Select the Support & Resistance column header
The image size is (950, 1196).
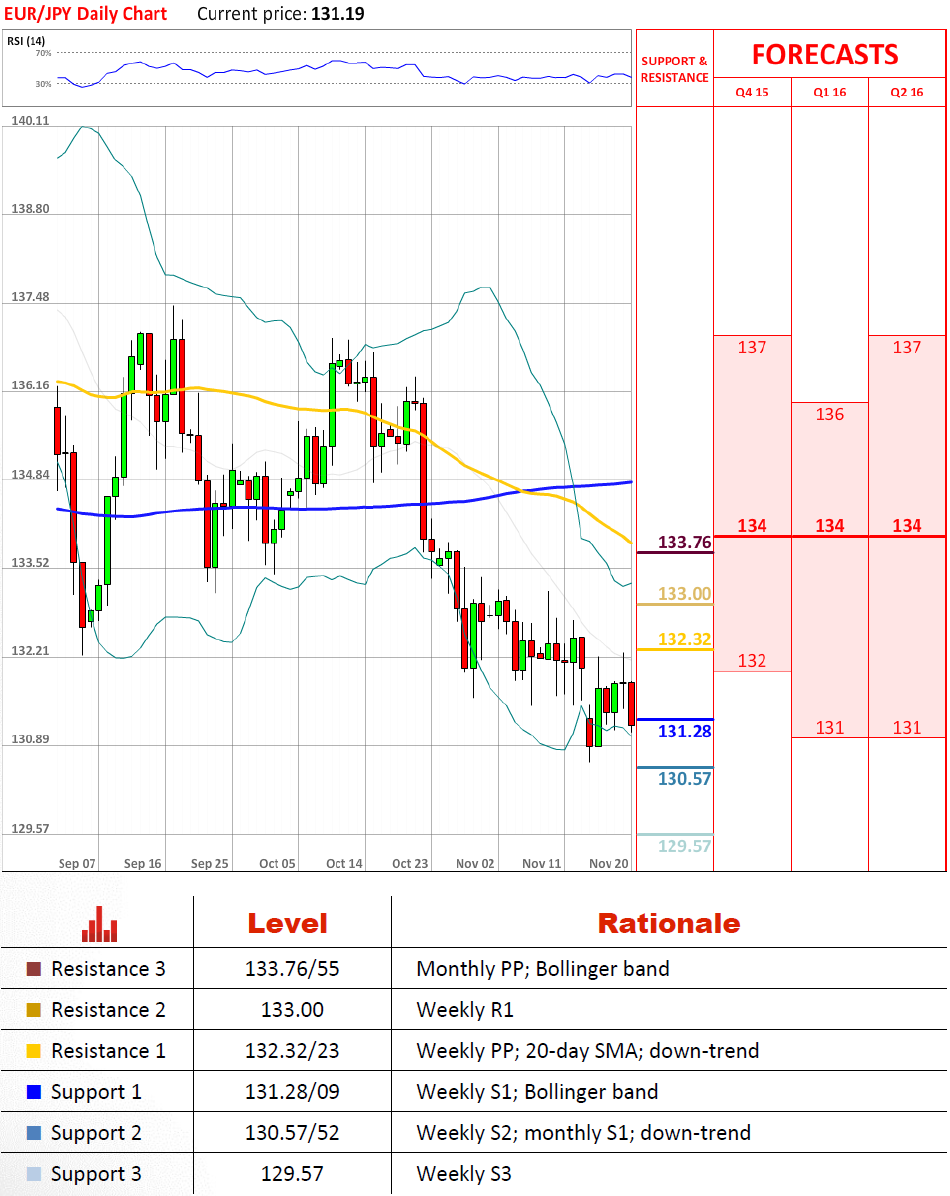[x=674, y=69]
